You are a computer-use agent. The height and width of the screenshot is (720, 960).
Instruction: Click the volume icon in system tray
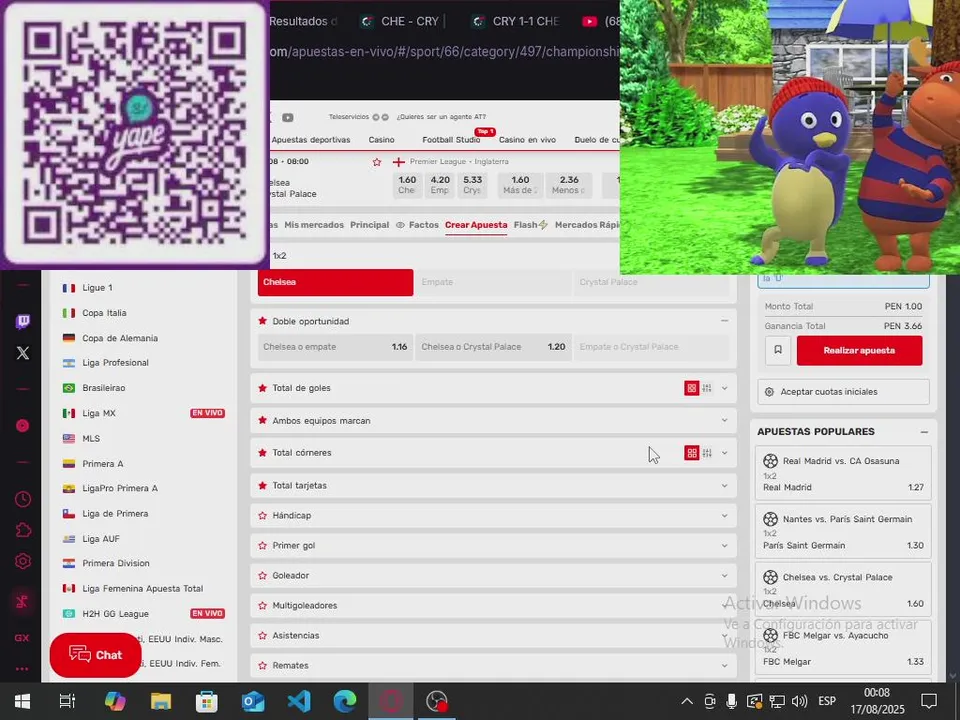tap(799, 701)
